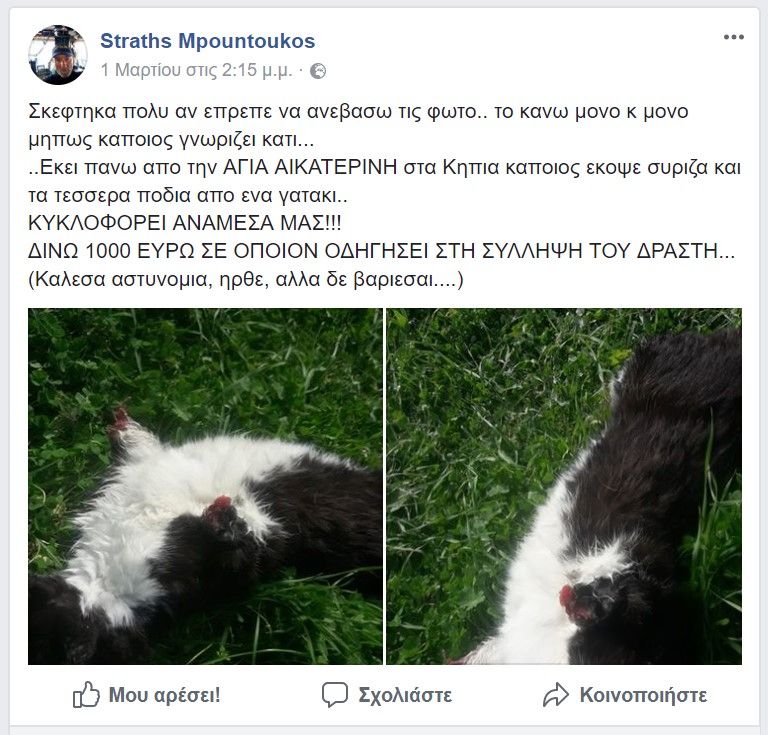Click the thumbs-up like icon
This screenshot has width=768, height=735.
[86, 694]
